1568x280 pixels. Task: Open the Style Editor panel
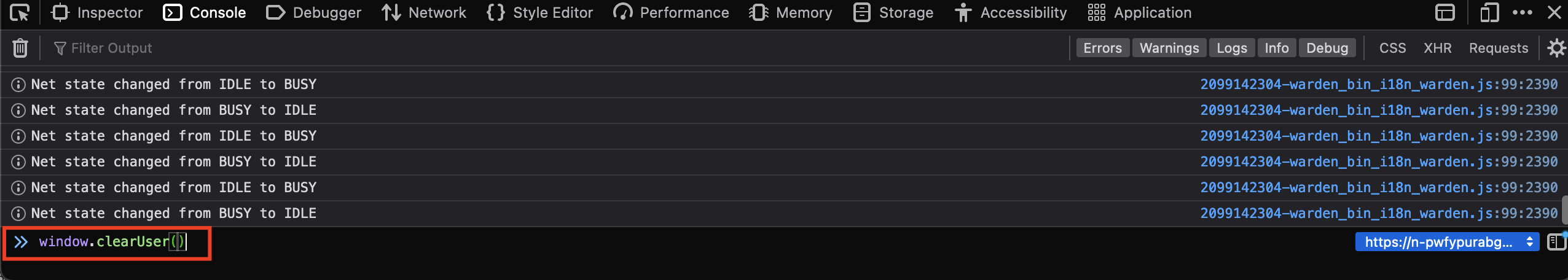539,12
